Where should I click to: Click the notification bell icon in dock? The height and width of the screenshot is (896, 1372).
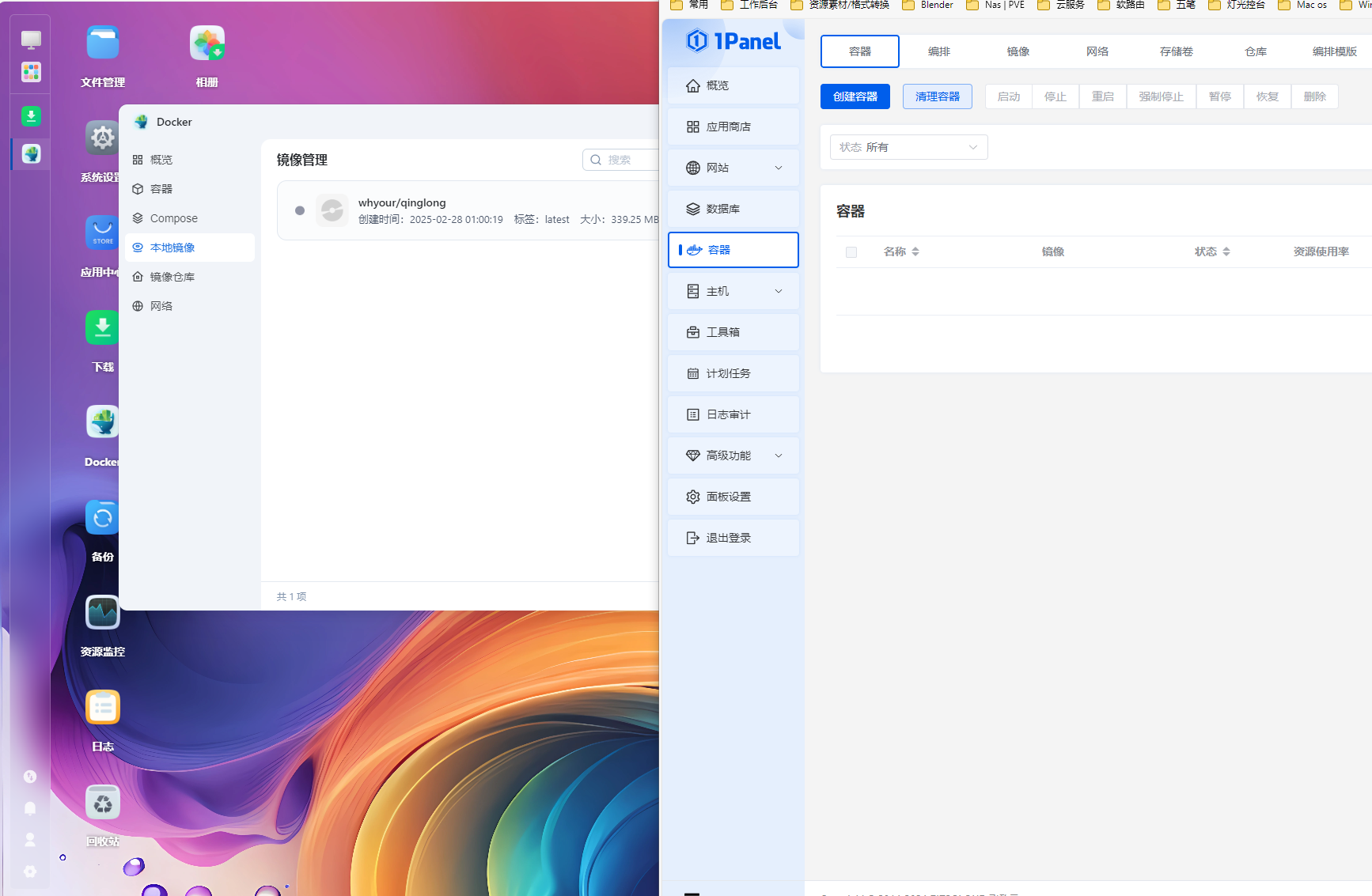30,807
